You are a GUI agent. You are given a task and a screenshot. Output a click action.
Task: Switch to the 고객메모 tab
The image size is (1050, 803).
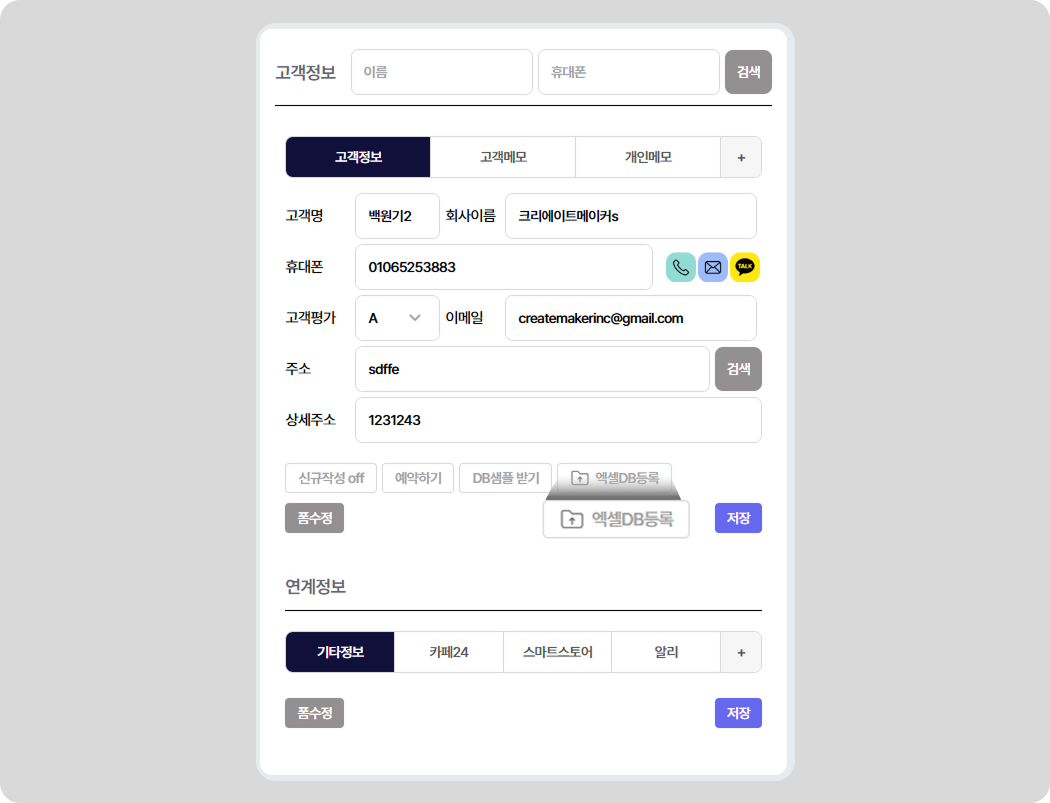point(503,157)
